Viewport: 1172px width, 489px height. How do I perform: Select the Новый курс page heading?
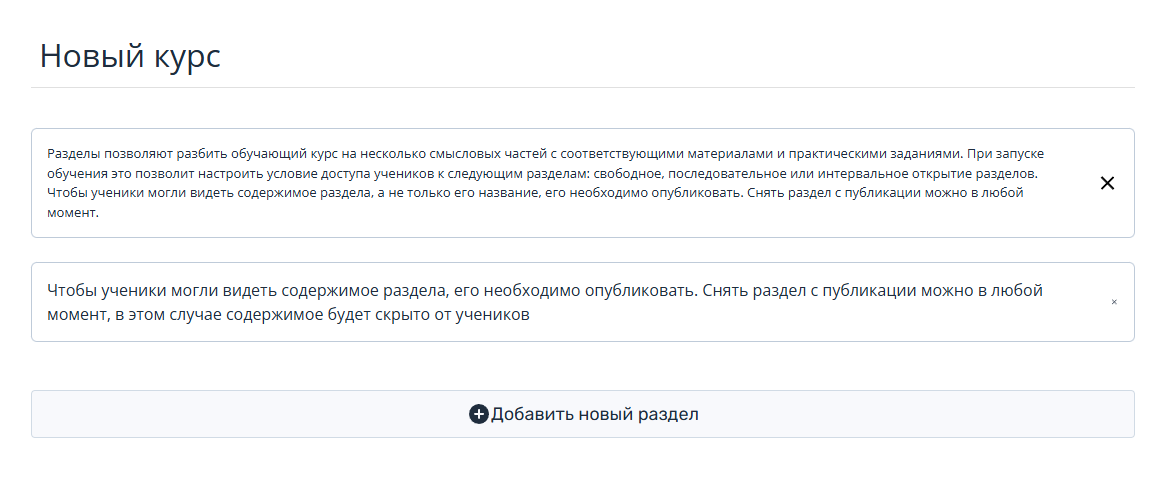tap(130, 56)
